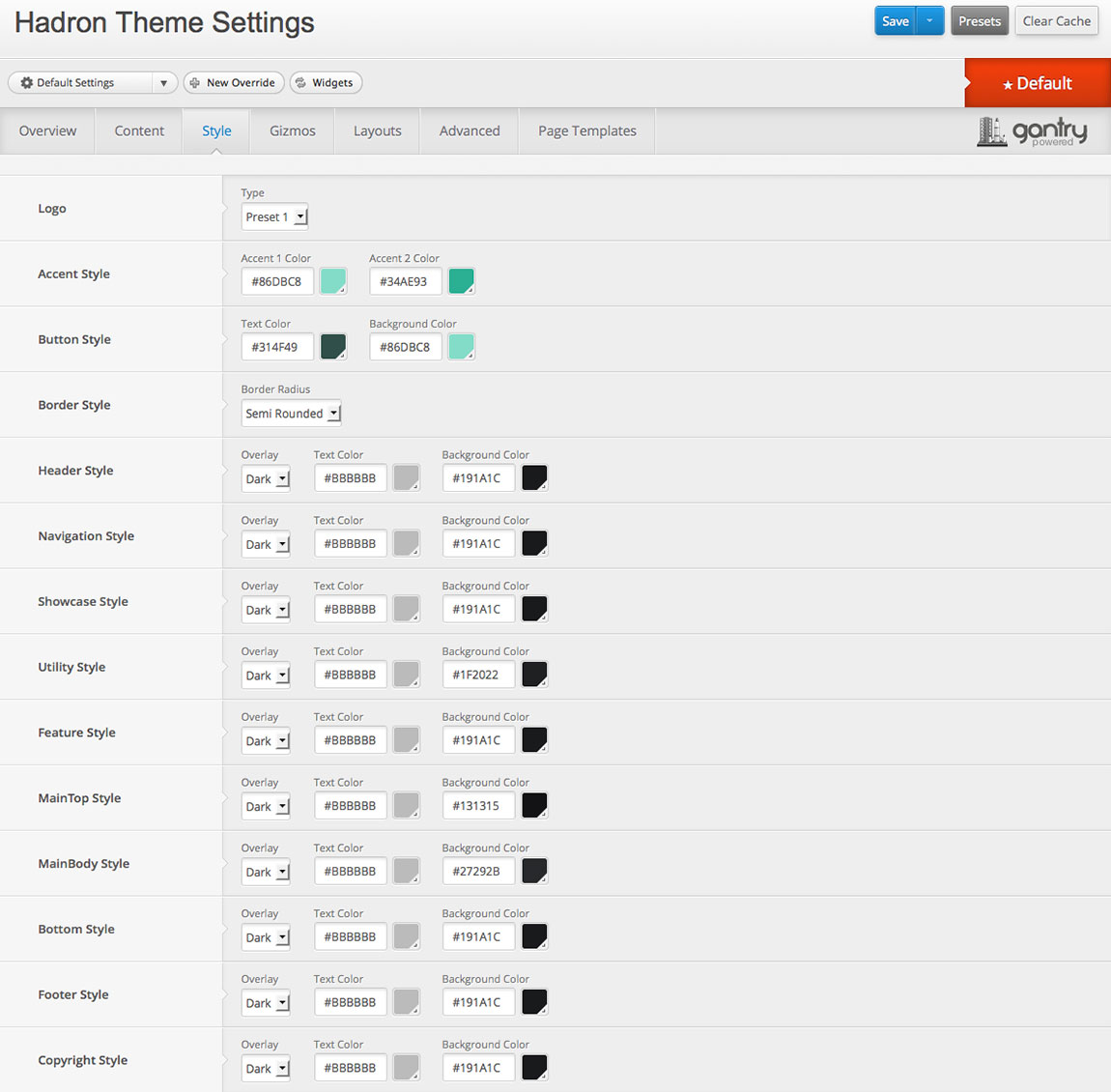Open the Footer Style Overlay dropdown

coord(266,1003)
